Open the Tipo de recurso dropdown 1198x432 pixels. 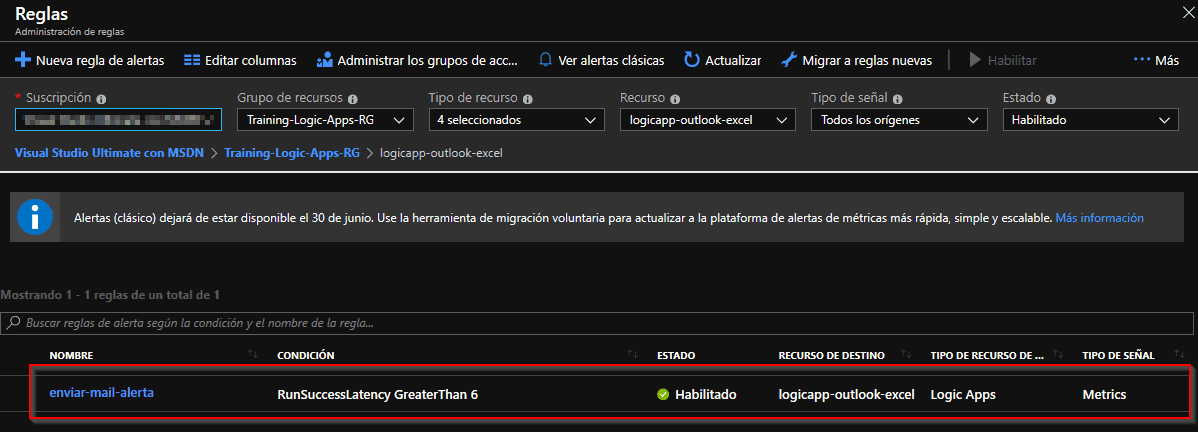point(516,120)
